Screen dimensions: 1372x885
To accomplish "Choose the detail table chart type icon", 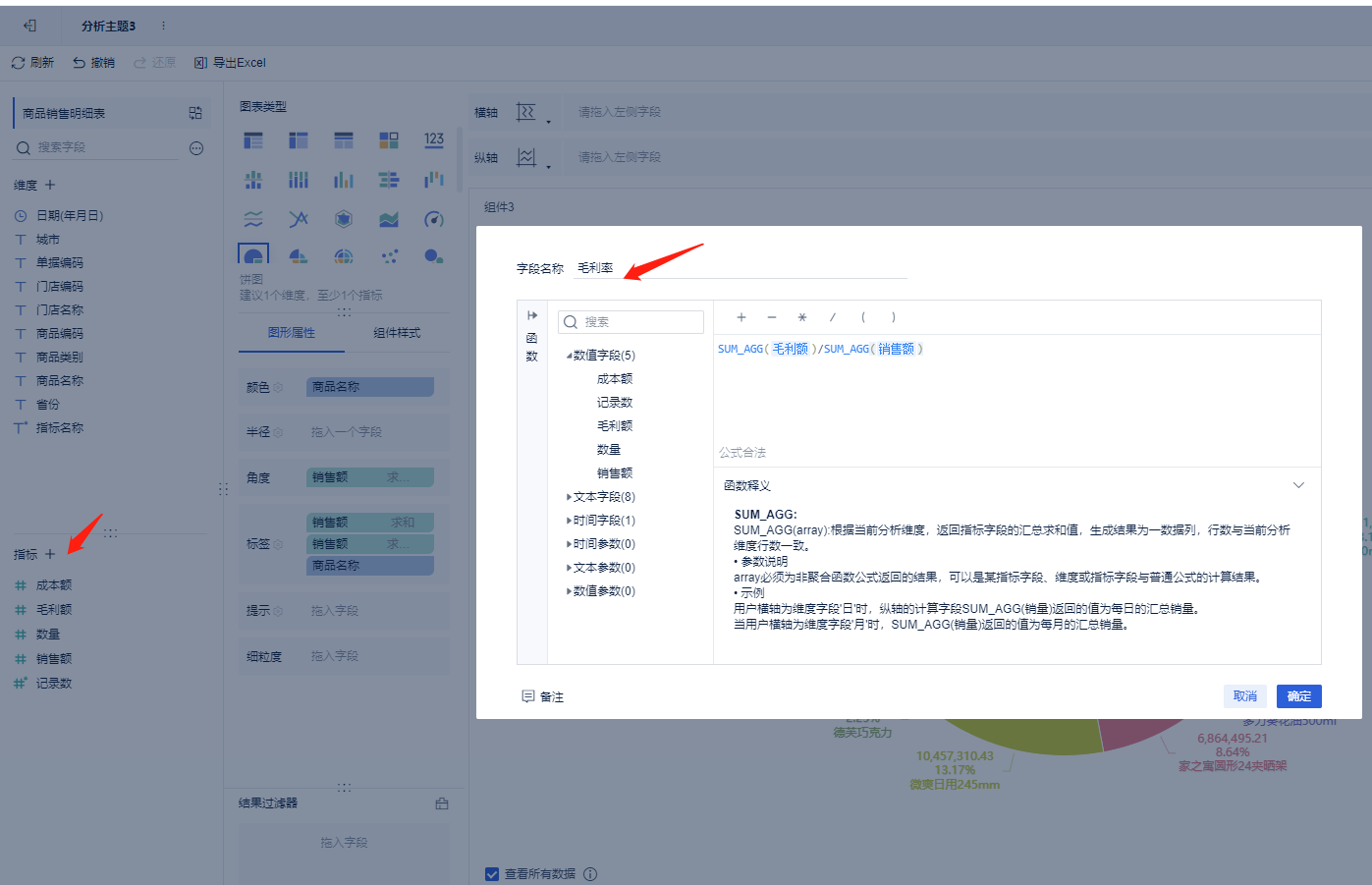I will (x=344, y=140).
